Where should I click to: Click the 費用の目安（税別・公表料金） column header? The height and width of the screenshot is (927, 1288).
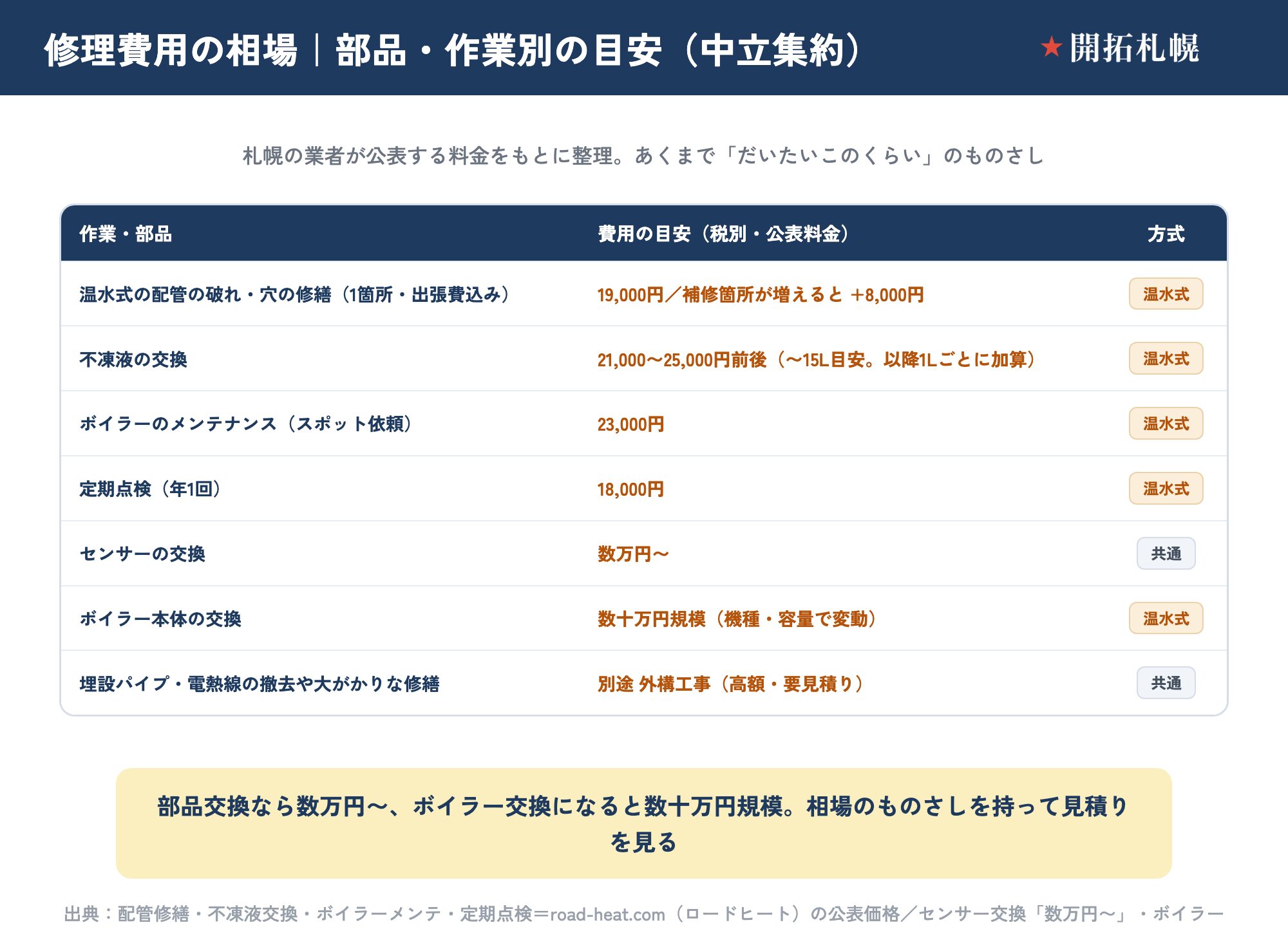pos(724,234)
